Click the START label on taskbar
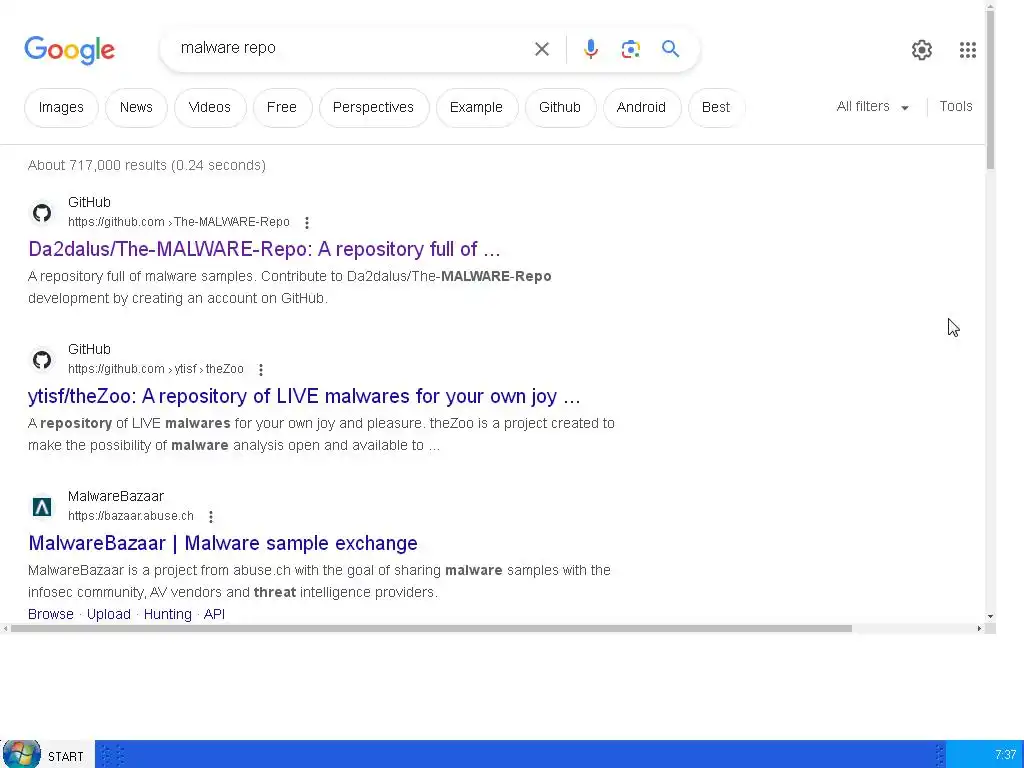The width and height of the screenshot is (1024, 768). [x=65, y=756]
